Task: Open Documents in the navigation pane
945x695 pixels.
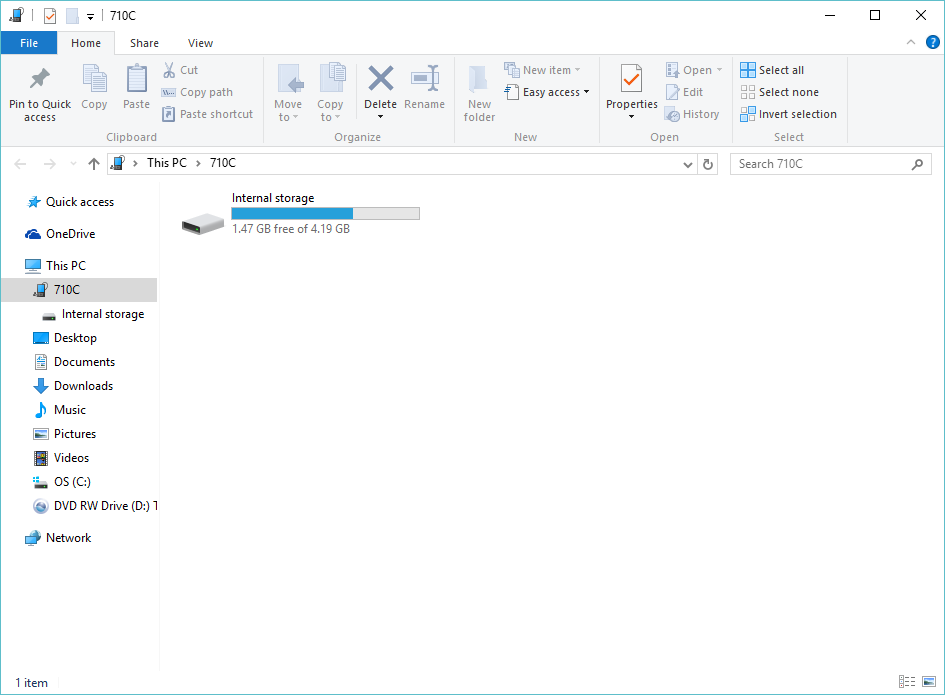Action: pyautogui.click(x=74, y=362)
